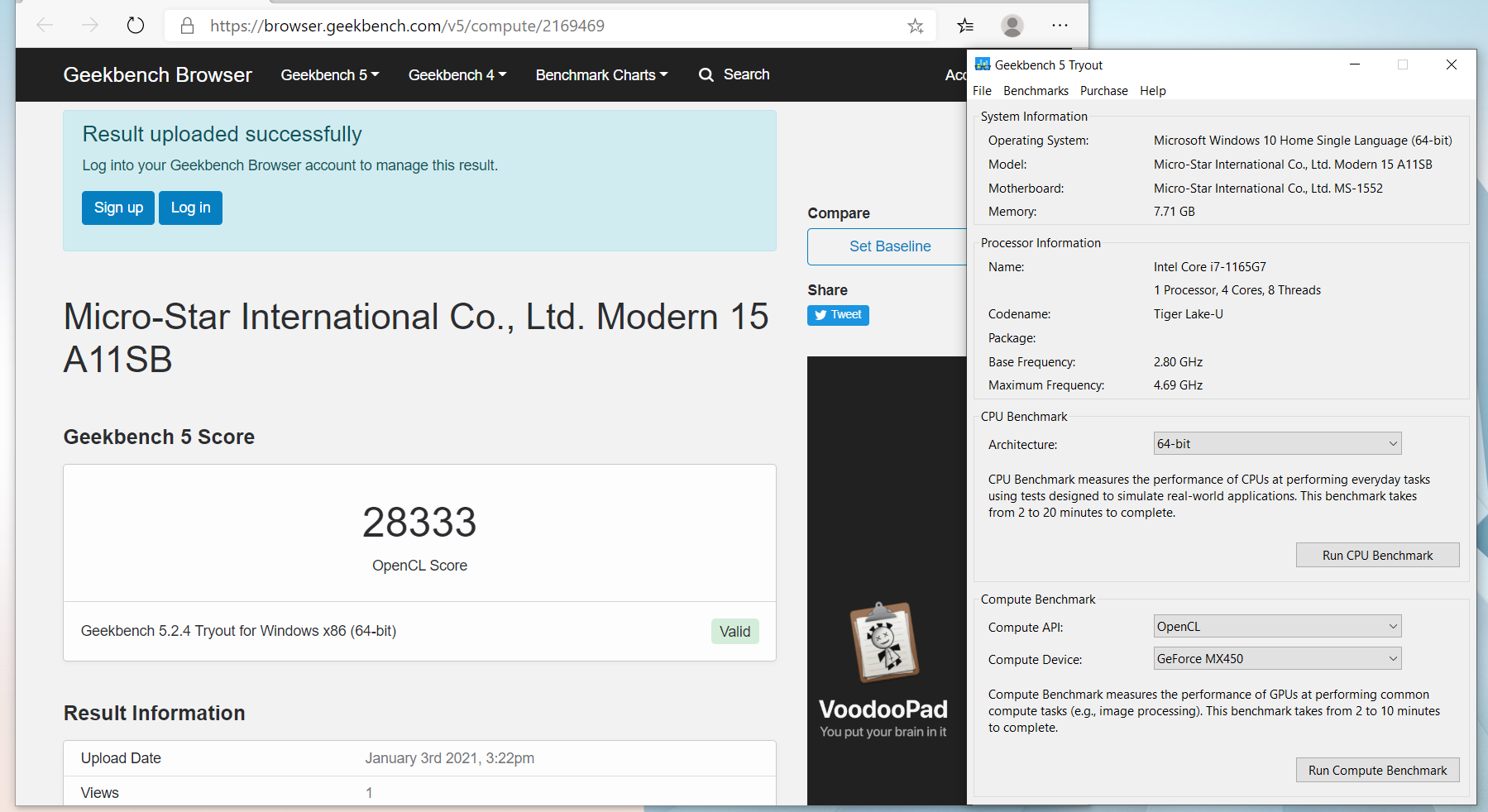This screenshot has width=1488, height=812.
Task: Click the Geekbench 5 Tryout title bar text
Action: coord(1049,65)
